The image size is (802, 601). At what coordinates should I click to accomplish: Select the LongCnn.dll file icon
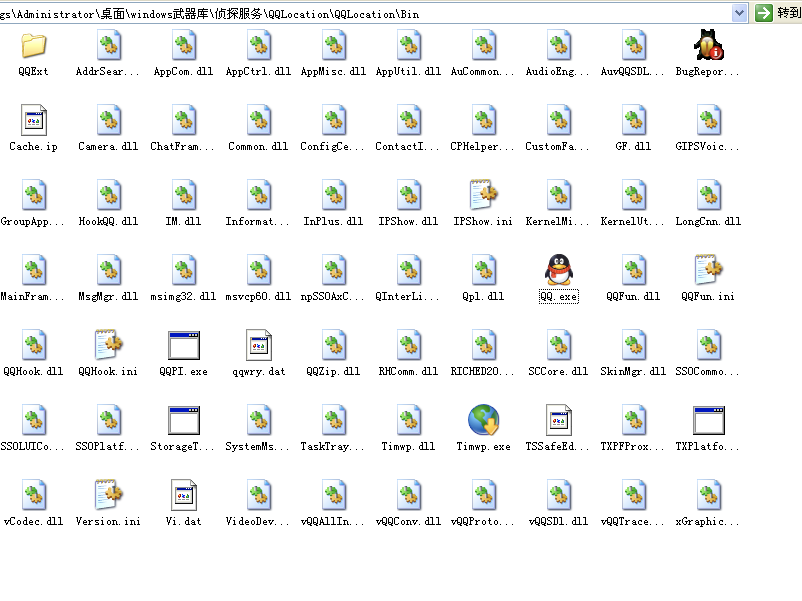click(x=708, y=195)
